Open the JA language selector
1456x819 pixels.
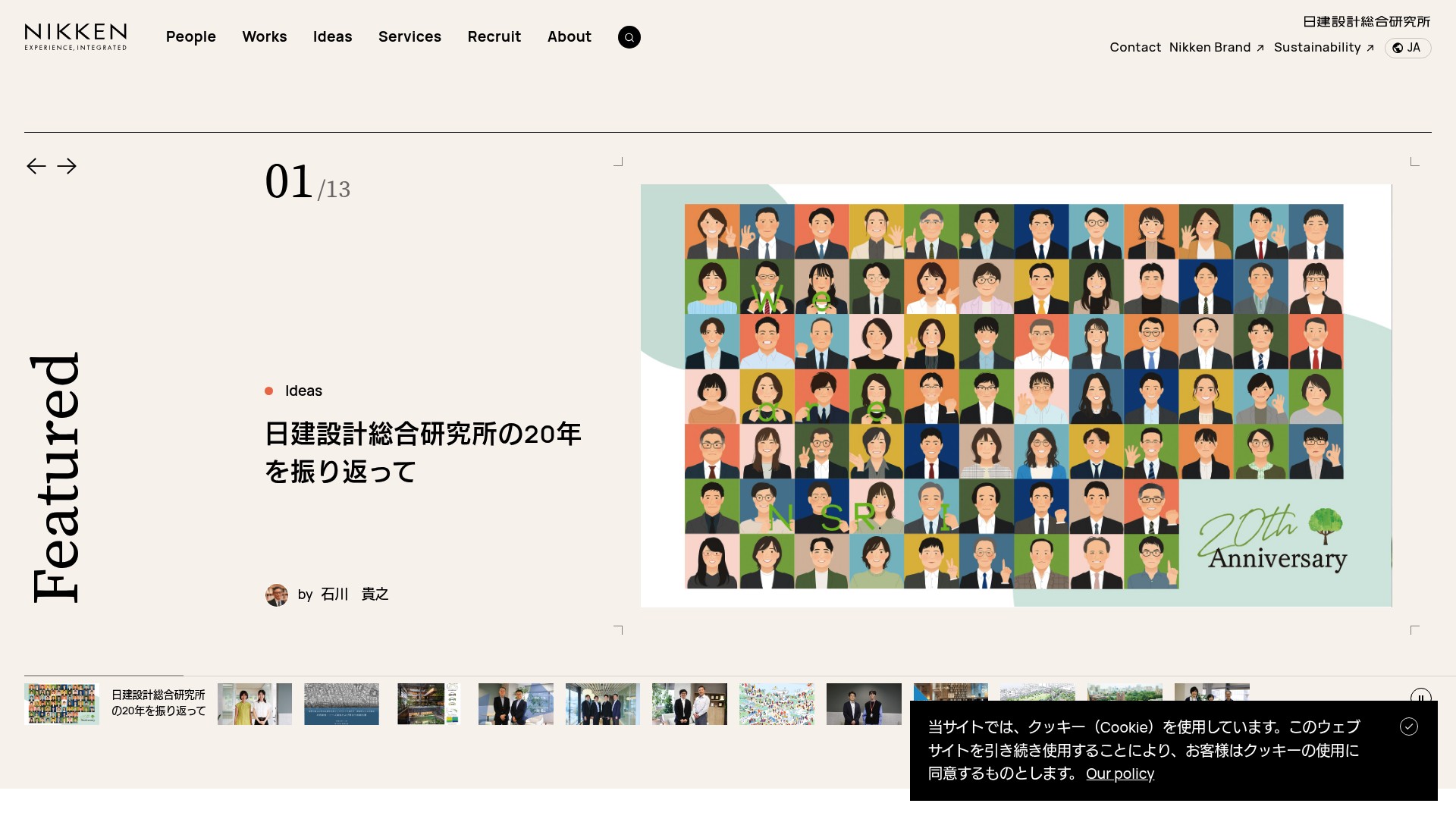click(1407, 48)
